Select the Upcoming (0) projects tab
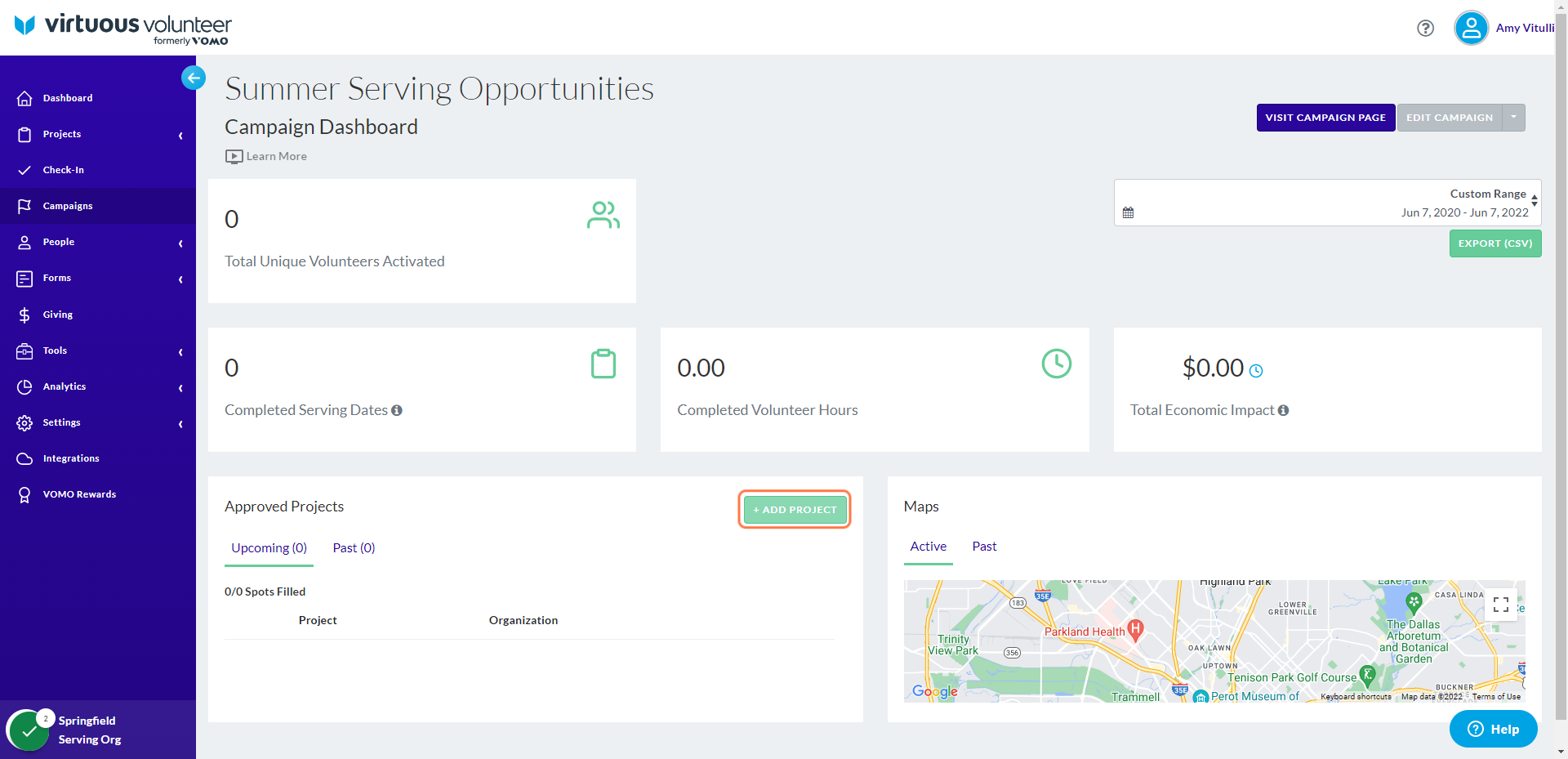Image resolution: width=1568 pixels, height=759 pixels. pyautogui.click(x=269, y=548)
